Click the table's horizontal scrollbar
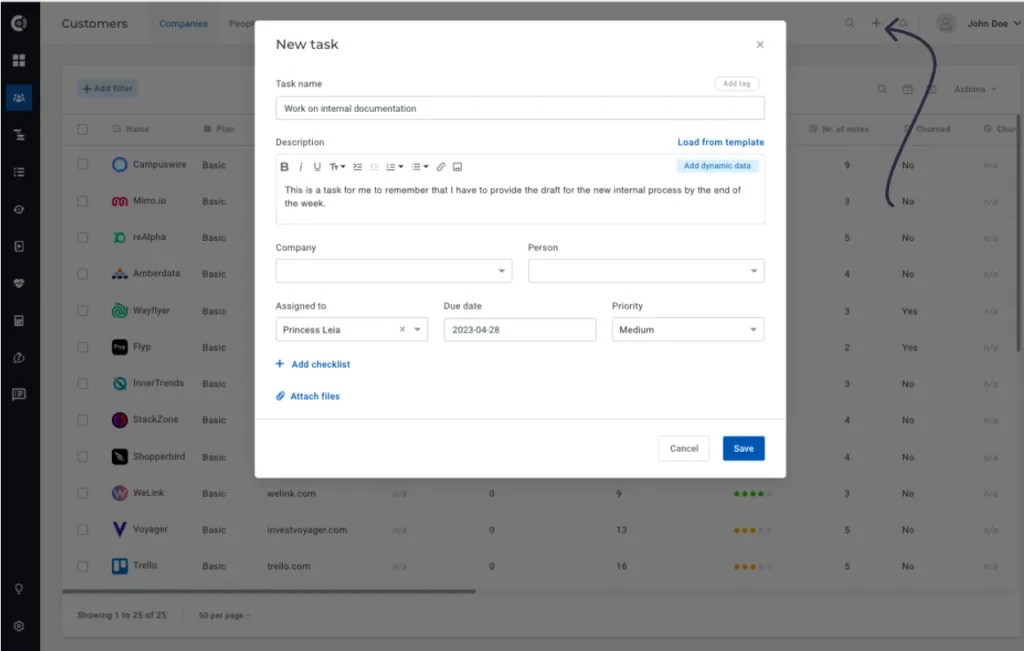Screen dimensions: 1024x651 268,592
